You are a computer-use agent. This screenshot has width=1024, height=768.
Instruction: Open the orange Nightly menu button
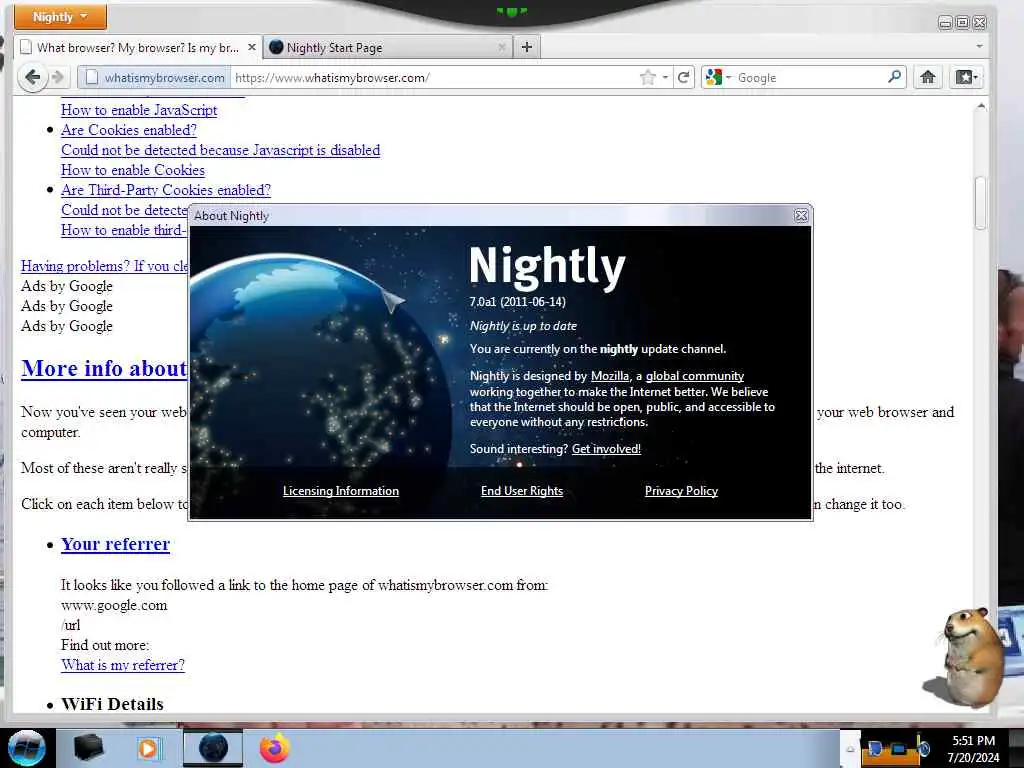[60, 17]
